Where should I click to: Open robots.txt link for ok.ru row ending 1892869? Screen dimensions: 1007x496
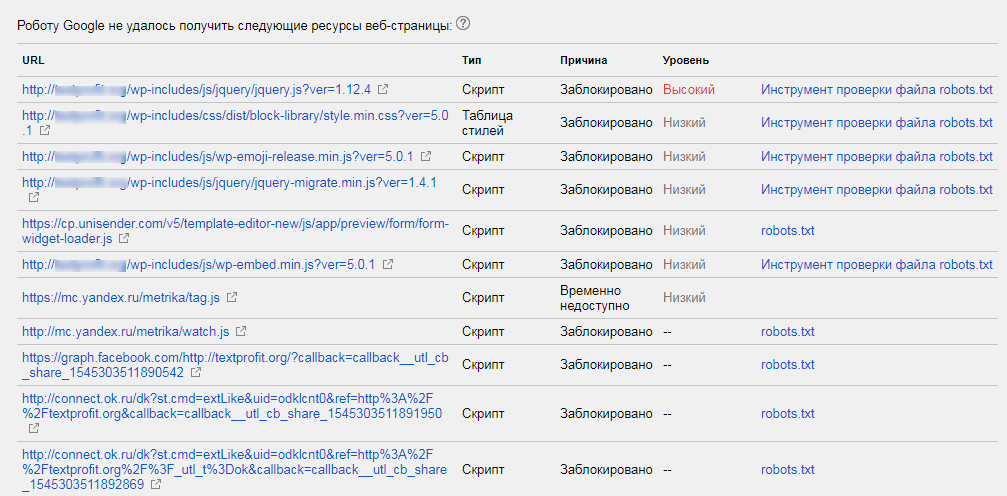(788, 469)
